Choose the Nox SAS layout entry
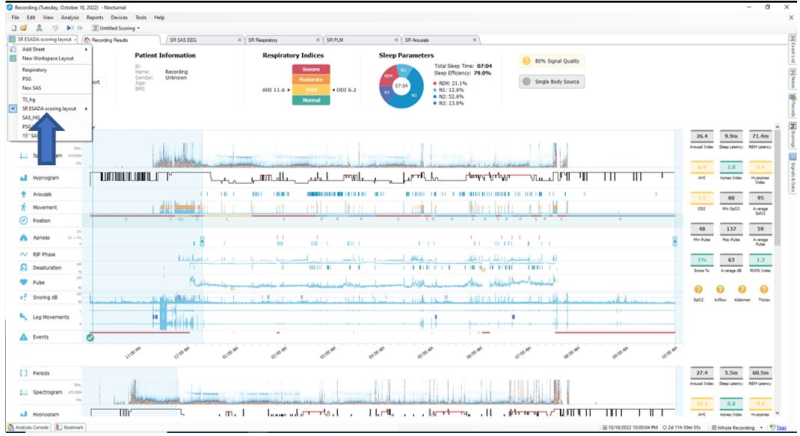Screen dimensions: 800x436 [x=49, y=88]
